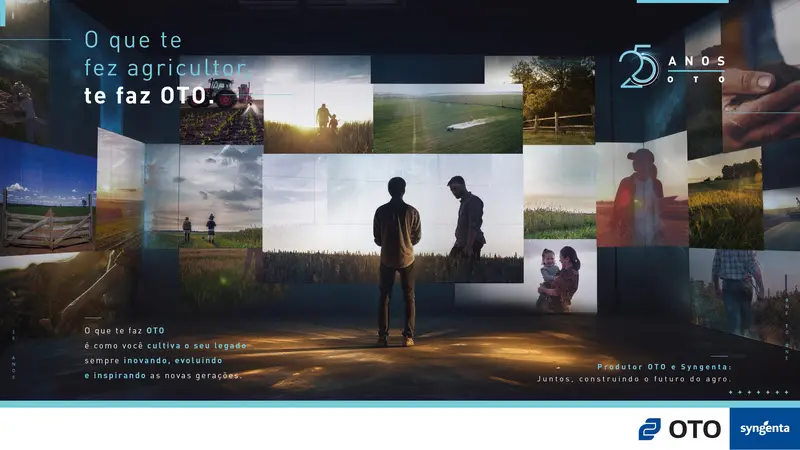Open the wooden fence and trees photo
Image resolution: width=800 pixels, height=450 pixels.
559,100
